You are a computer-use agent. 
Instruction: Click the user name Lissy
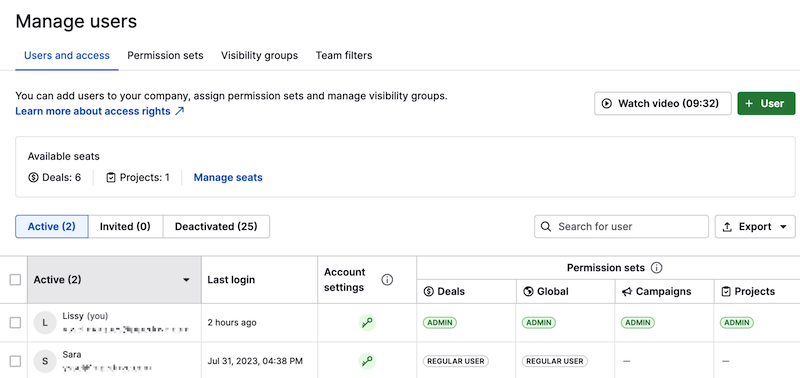tap(73, 316)
